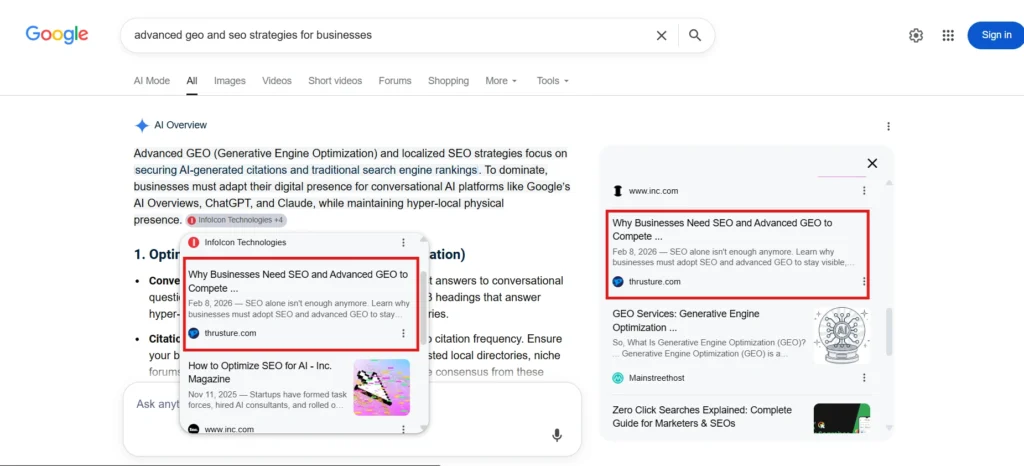Open three-dot menu beside thrusture.com in sources panel
The image size is (1024, 466).
[x=864, y=282]
